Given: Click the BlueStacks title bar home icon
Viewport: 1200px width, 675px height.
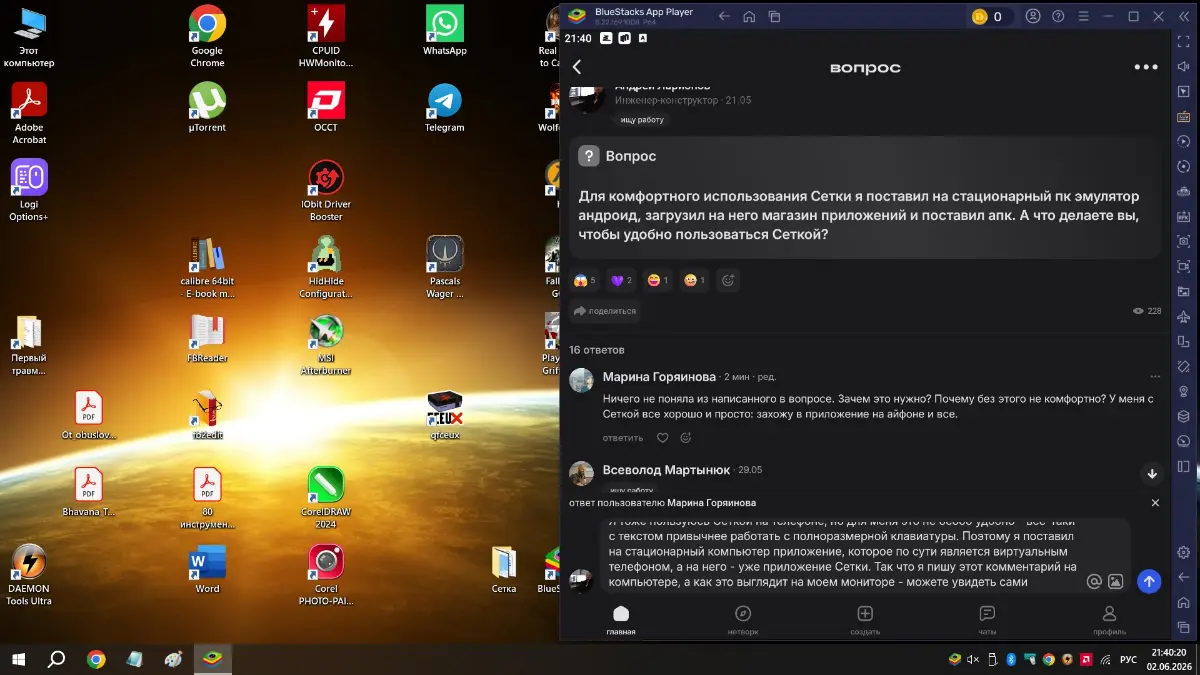Looking at the screenshot, I should point(748,16).
